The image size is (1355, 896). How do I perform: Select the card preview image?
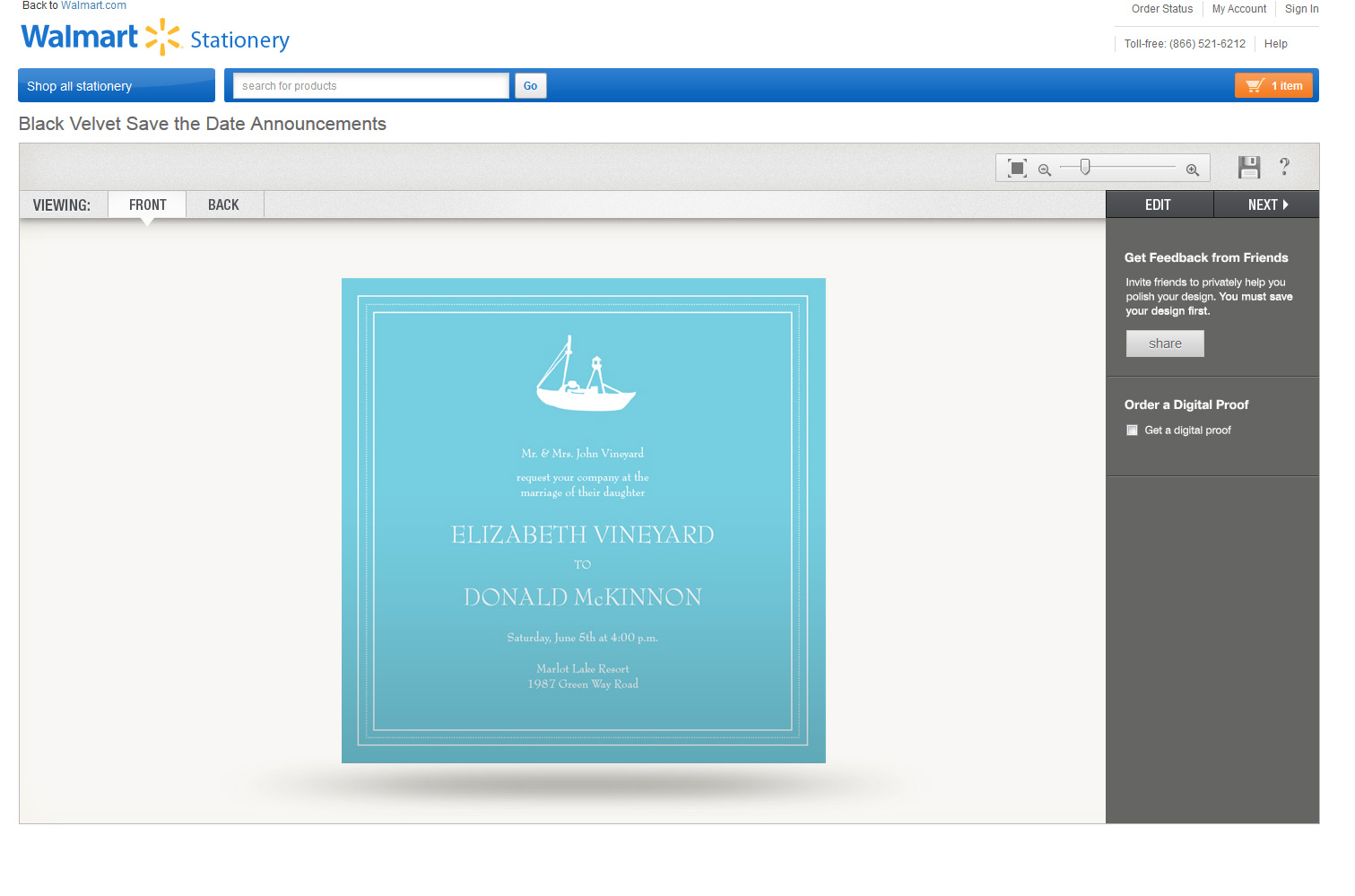click(x=583, y=520)
